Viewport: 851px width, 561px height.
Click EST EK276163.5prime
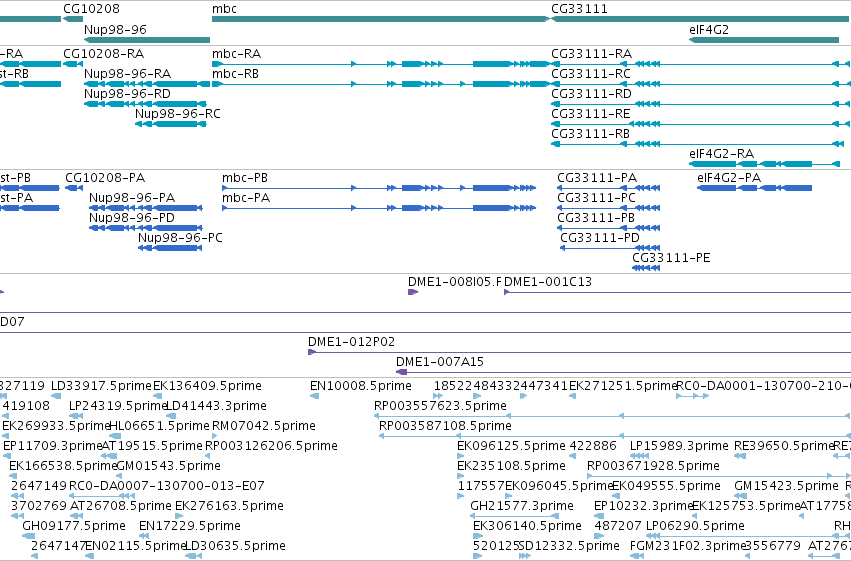[229, 507]
